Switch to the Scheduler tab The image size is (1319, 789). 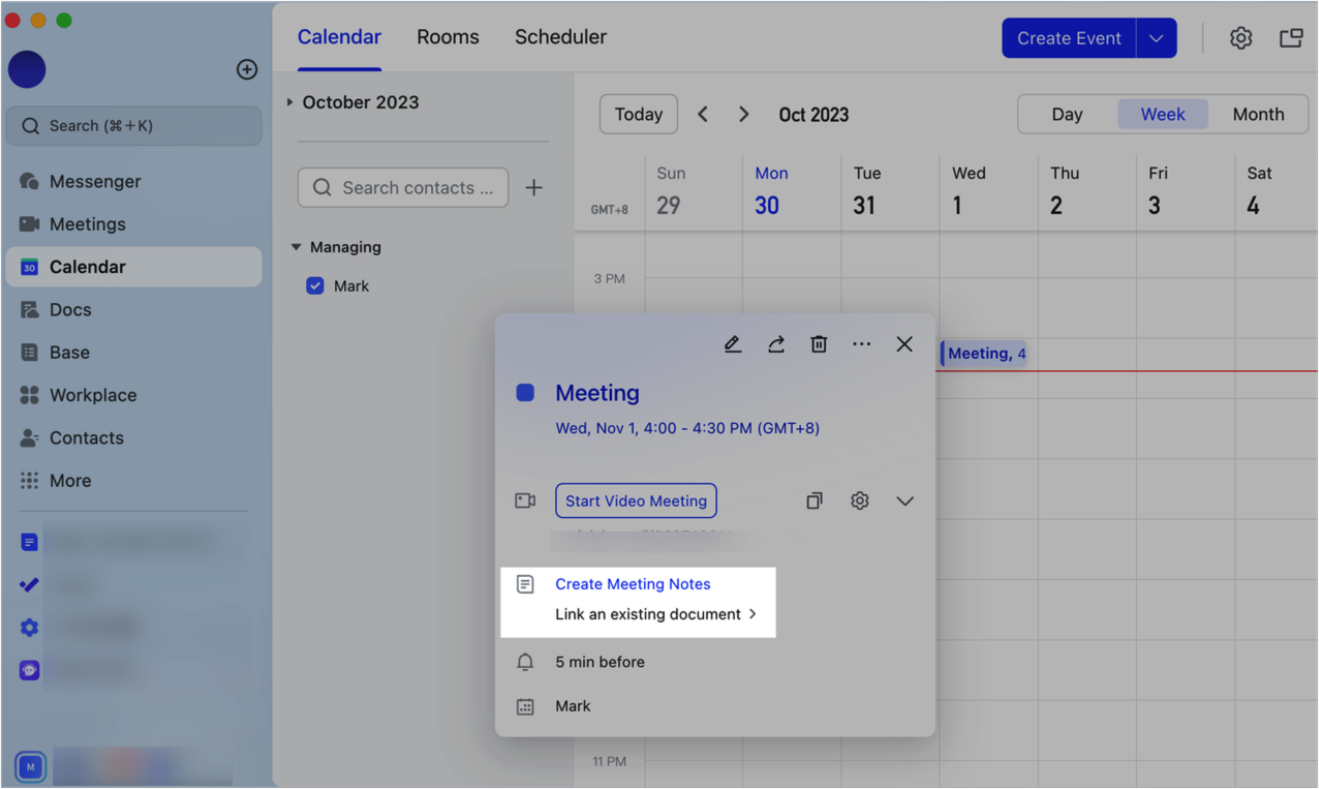pyautogui.click(x=560, y=37)
